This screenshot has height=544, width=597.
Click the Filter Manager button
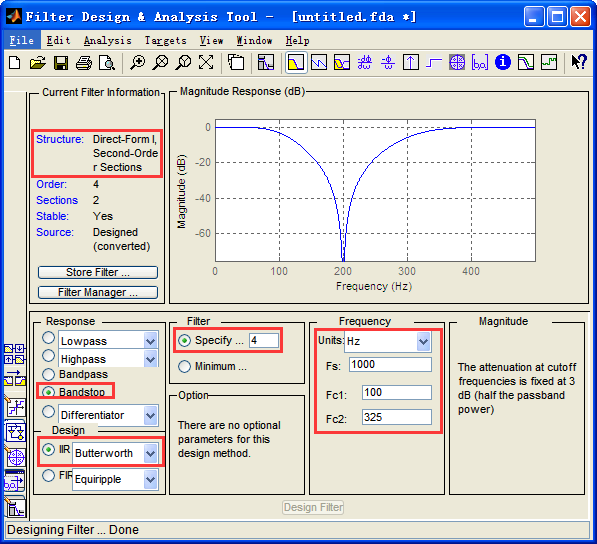click(x=98, y=292)
